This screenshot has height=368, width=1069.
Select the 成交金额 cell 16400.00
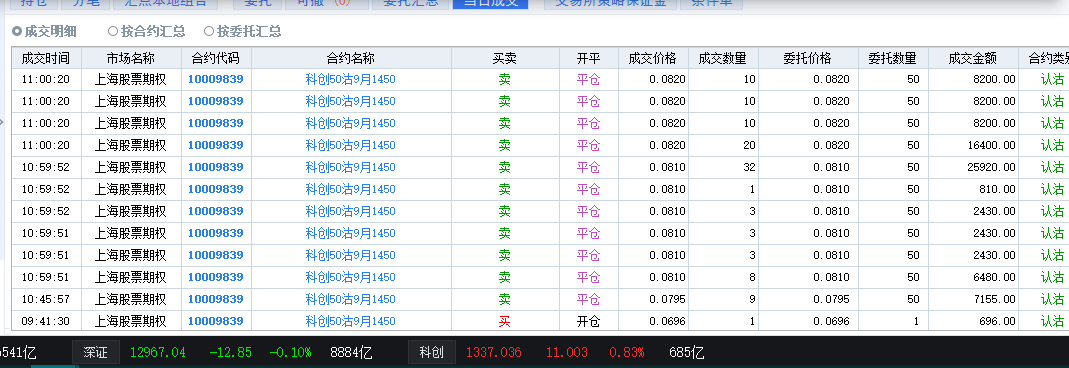point(973,145)
